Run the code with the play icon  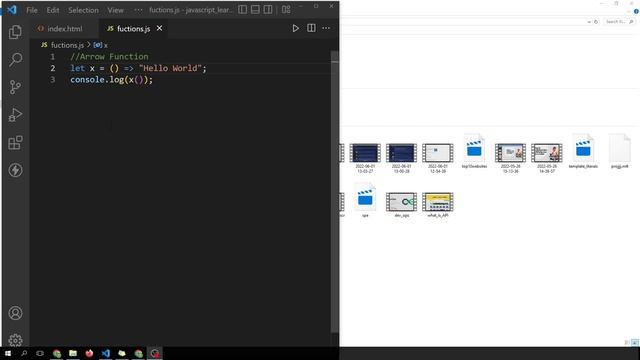point(295,28)
